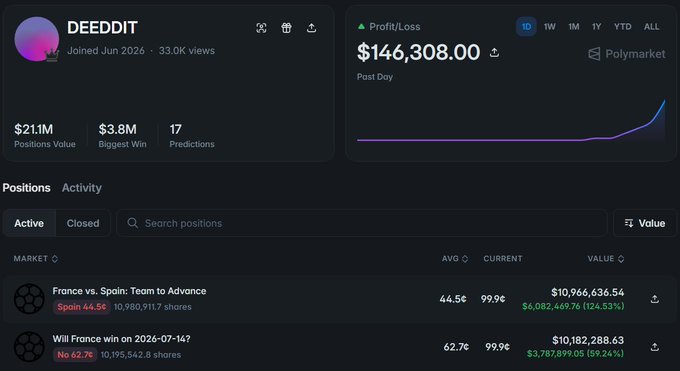Image resolution: width=680 pixels, height=371 pixels.
Task: Share the Will France win position
Action: pyautogui.click(x=655, y=347)
